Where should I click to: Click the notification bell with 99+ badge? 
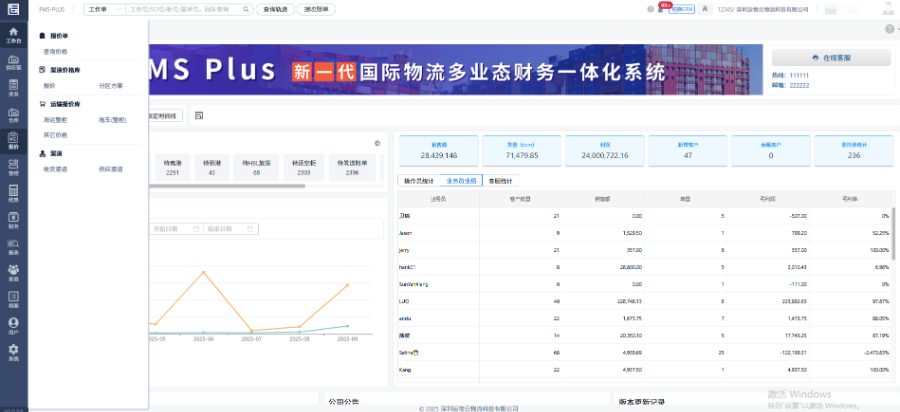659,9
